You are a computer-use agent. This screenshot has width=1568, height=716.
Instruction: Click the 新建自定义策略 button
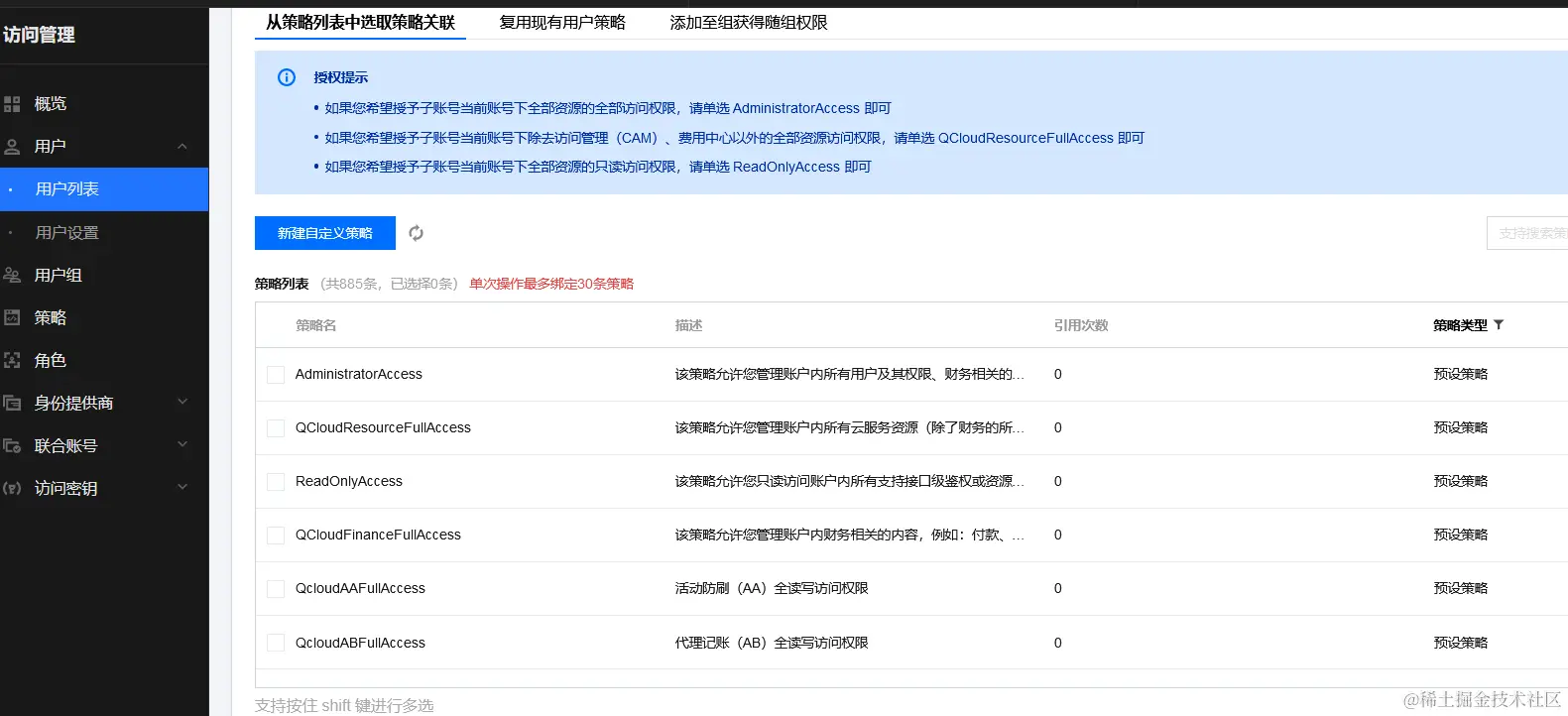point(325,233)
